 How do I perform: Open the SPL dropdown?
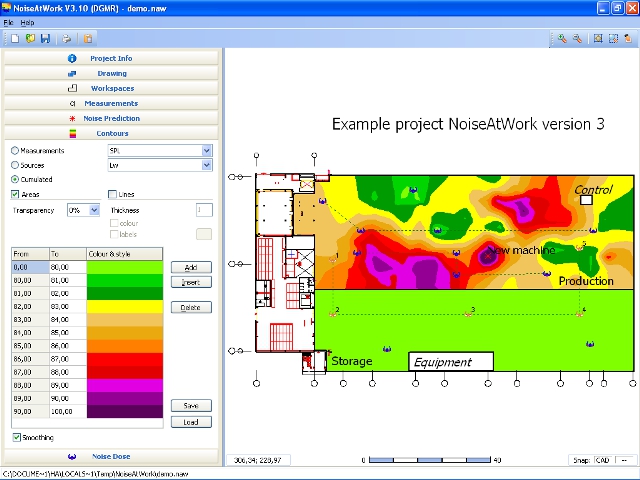coord(160,151)
